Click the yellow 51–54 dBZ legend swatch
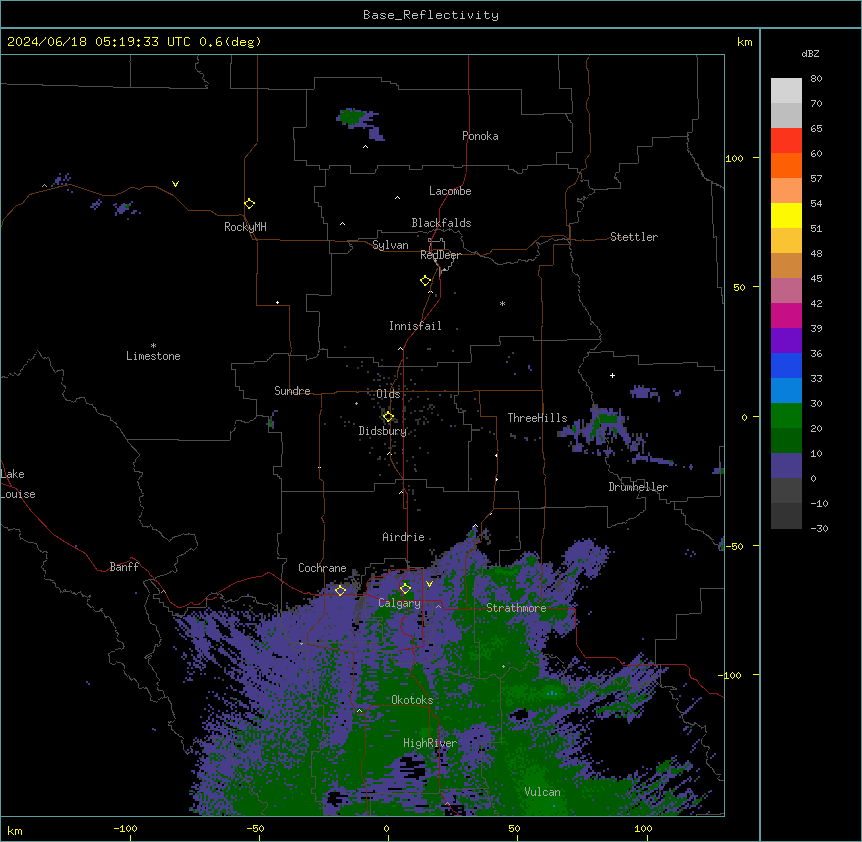 (786, 215)
